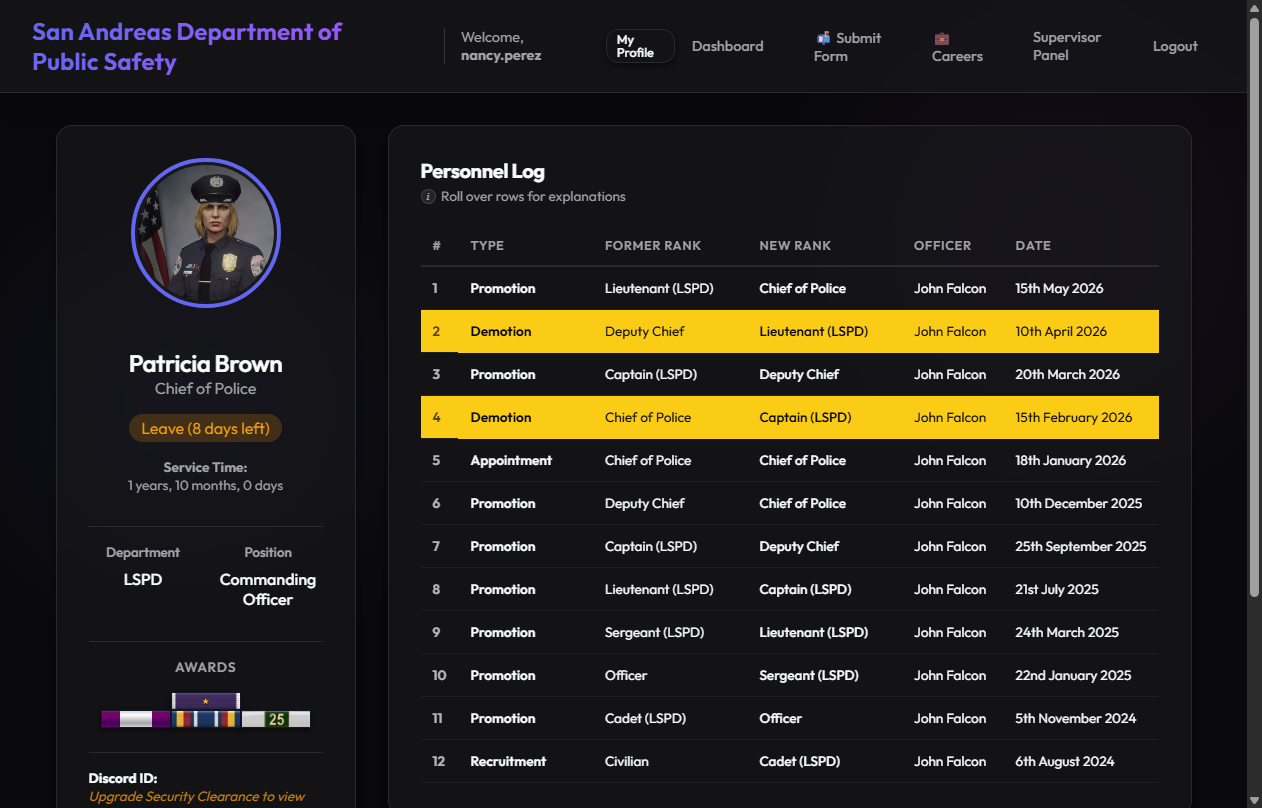Click the San Andreas Department of Public Safety title

187,46
